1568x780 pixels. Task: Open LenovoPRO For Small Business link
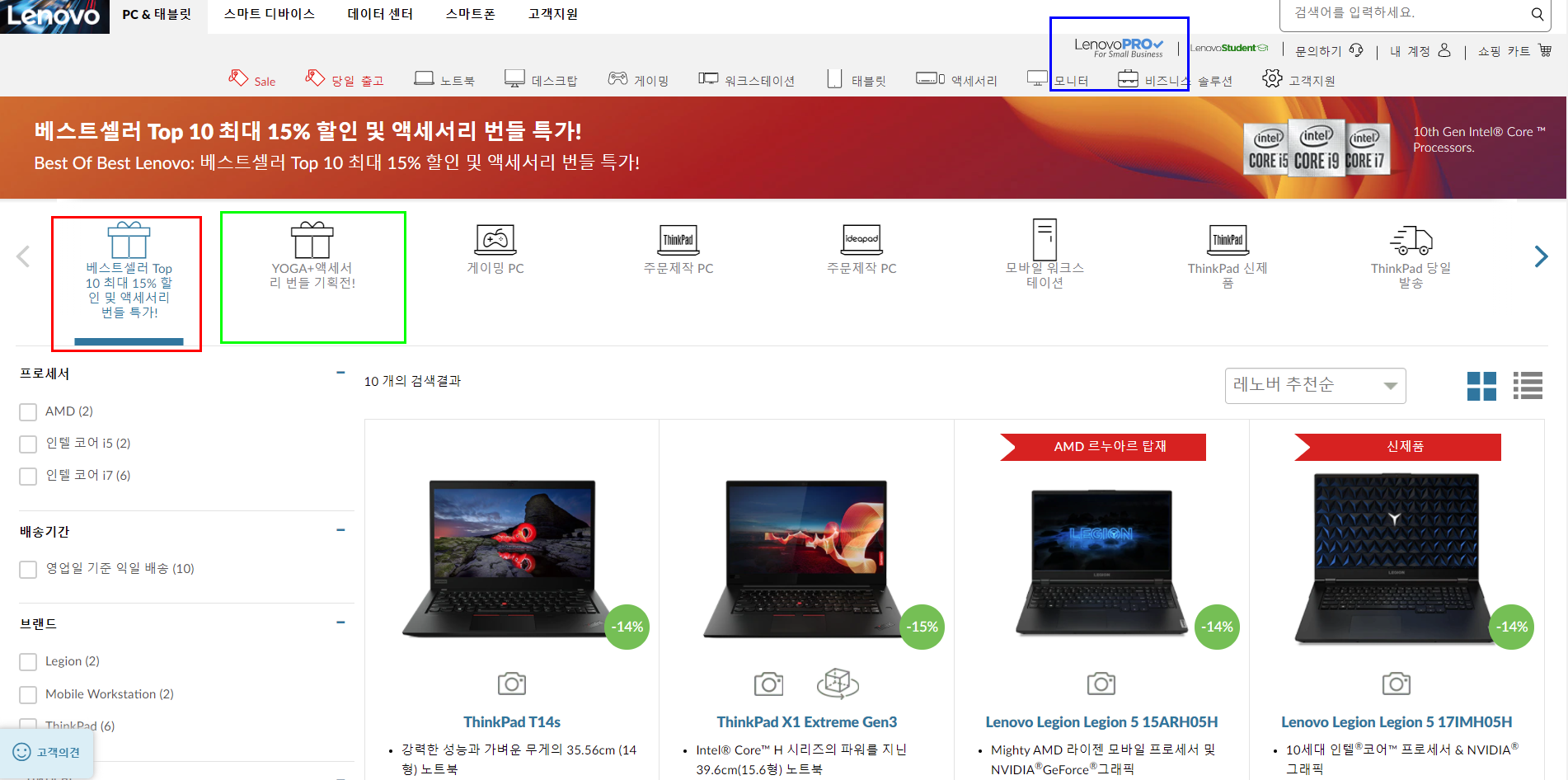pyautogui.click(x=1119, y=48)
